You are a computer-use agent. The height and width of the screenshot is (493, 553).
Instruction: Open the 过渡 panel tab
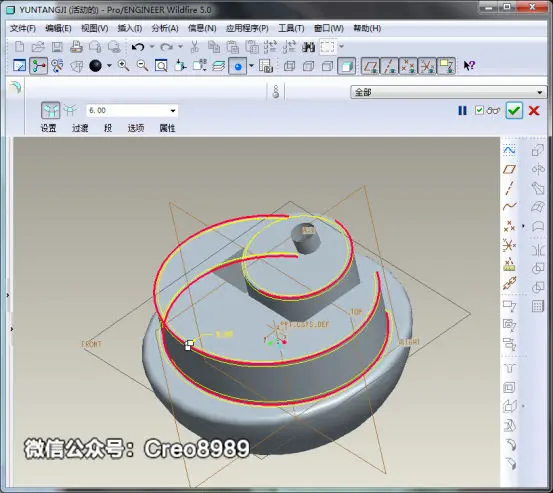click(80, 128)
